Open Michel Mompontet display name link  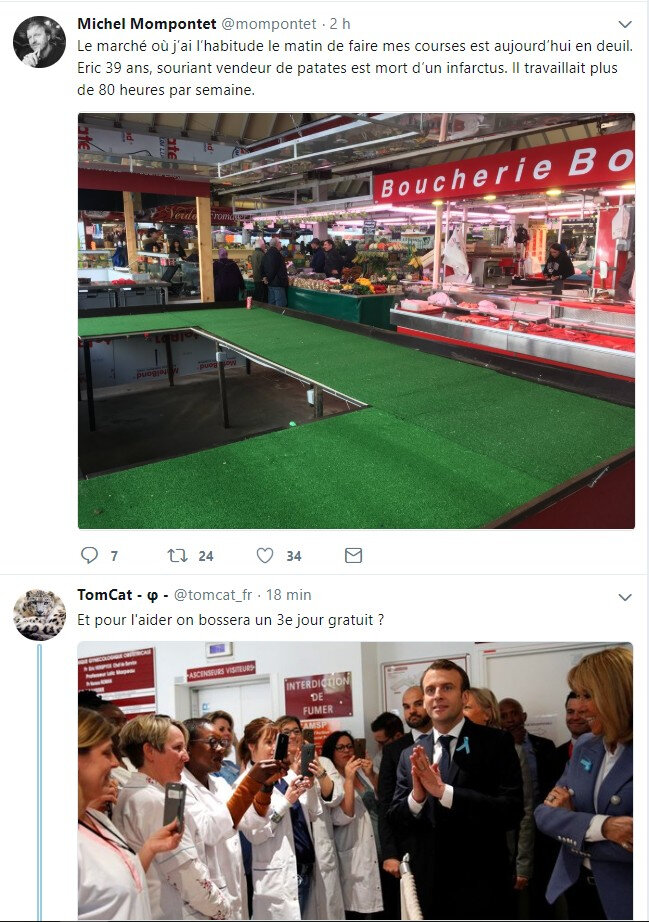pos(147,24)
